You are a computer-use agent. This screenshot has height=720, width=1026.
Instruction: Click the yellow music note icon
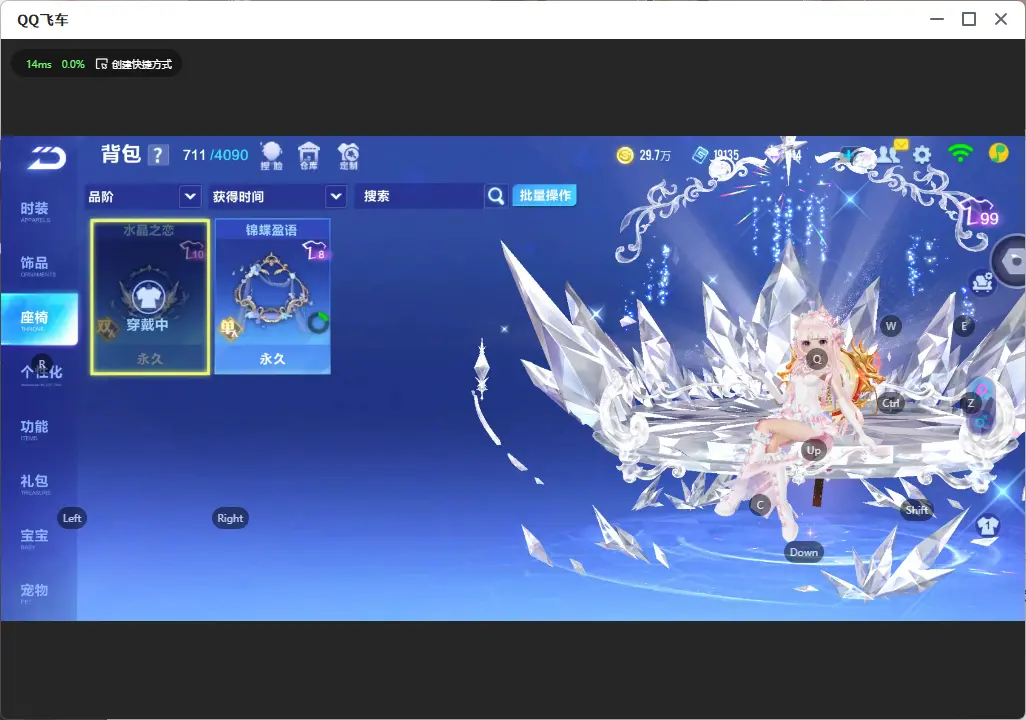pos(999,153)
